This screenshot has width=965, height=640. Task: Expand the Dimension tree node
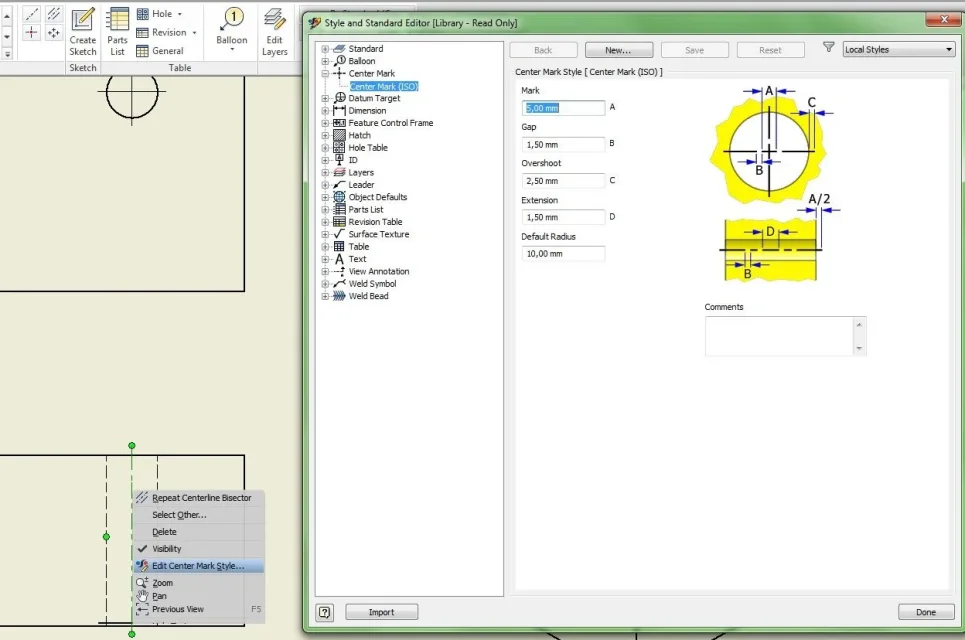[x=325, y=111]
